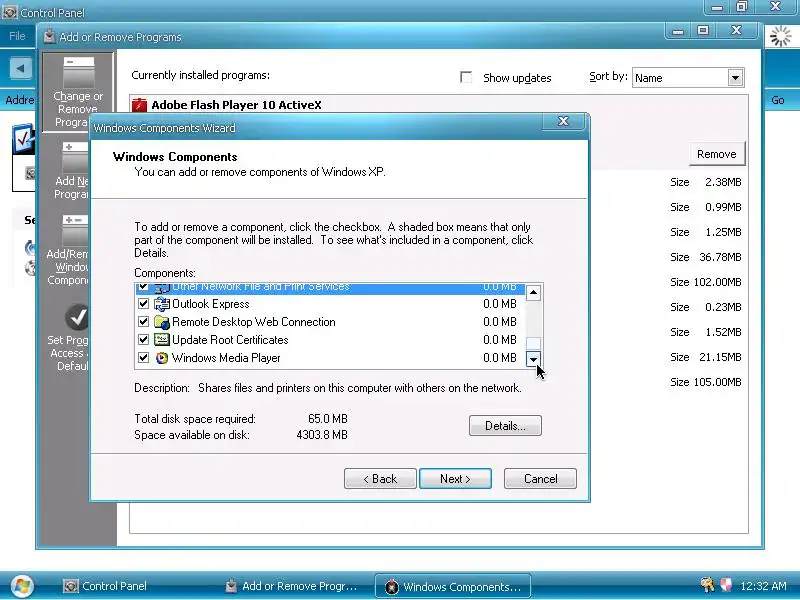The image size is (800, 600).
Task: Switch to Add or Remove Programs taskbar button
Action: 291,586
